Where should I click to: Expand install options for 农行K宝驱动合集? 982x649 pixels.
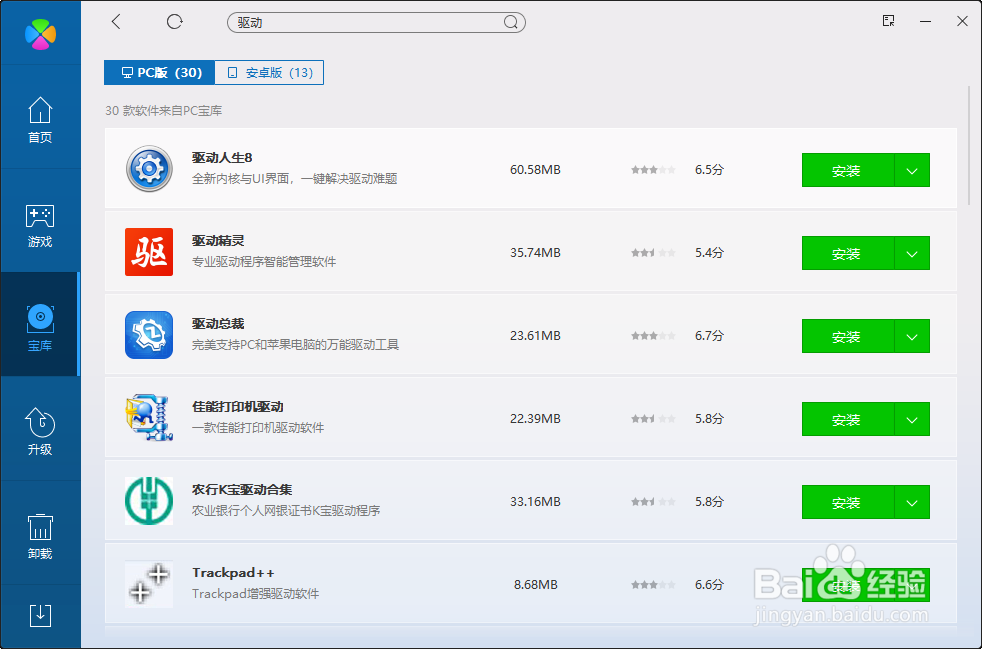point(912,502)
